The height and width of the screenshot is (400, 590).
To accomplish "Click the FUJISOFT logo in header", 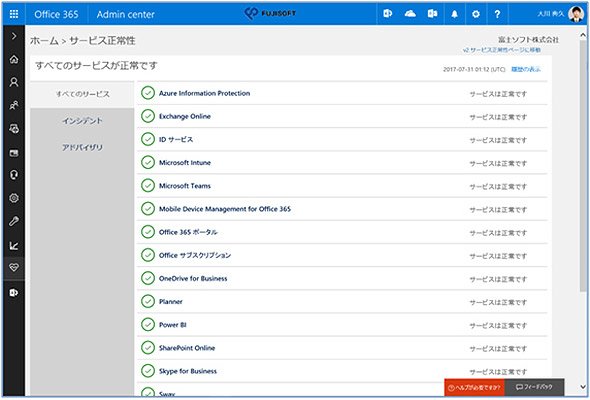I will click(x=270, y=13).
